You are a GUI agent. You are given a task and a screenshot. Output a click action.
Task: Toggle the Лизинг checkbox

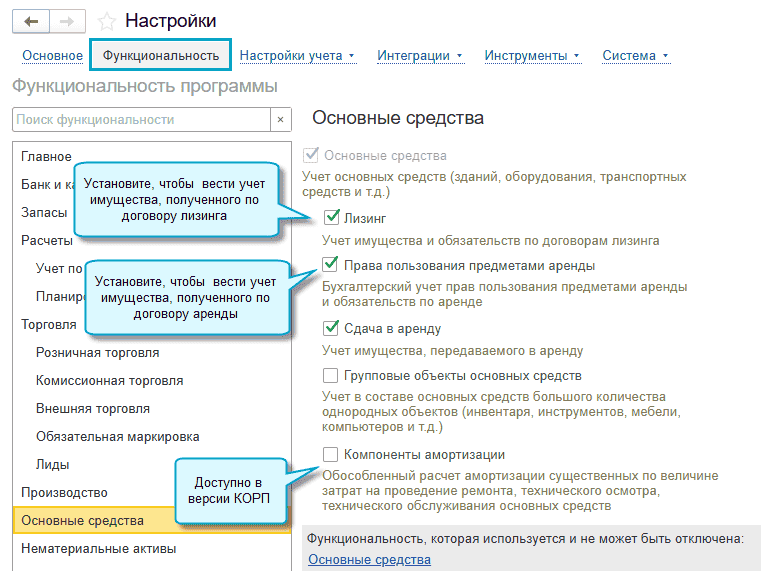point(331,217)
